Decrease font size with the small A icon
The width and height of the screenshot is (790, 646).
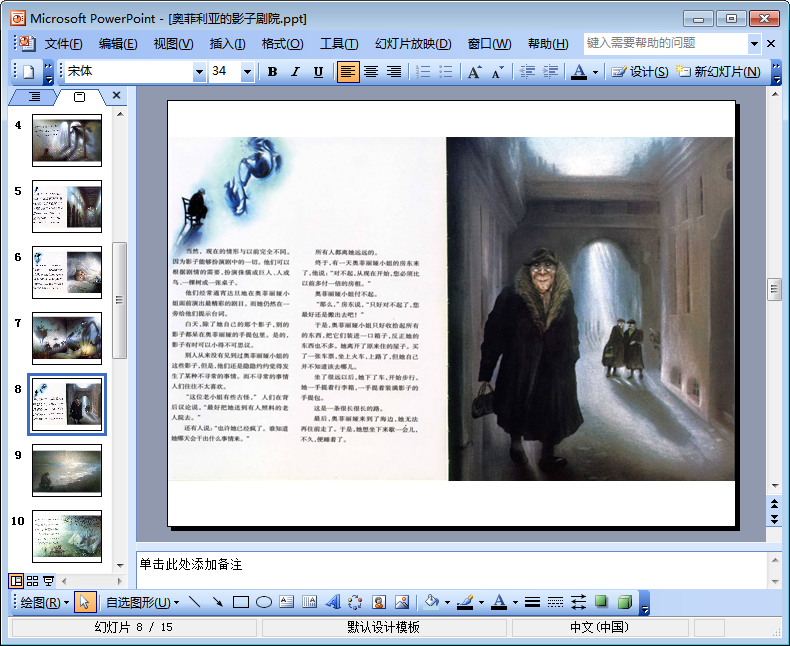pos(498,72)
